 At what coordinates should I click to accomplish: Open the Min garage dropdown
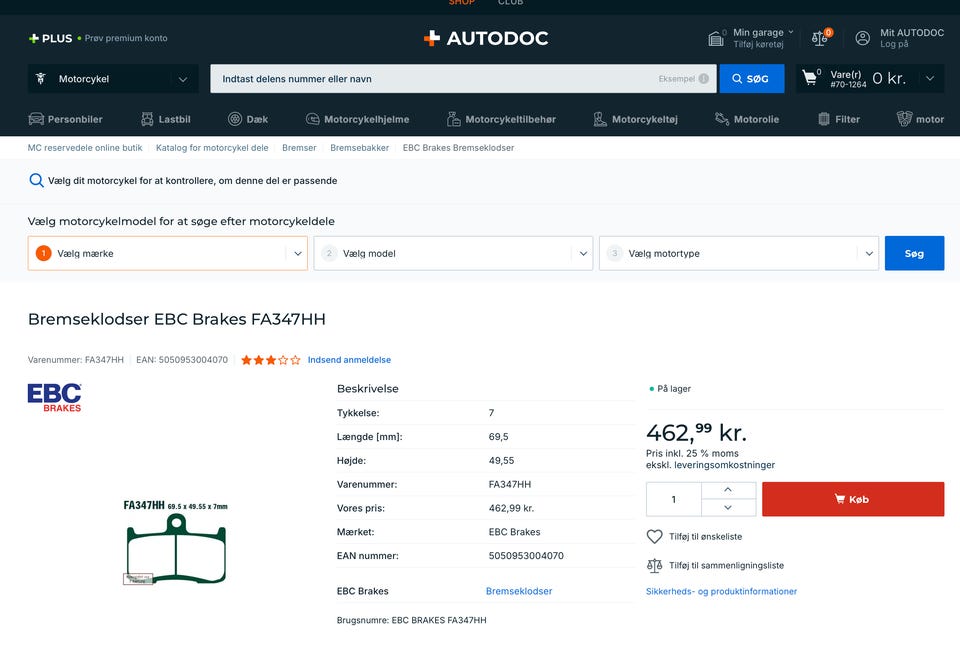763,32
